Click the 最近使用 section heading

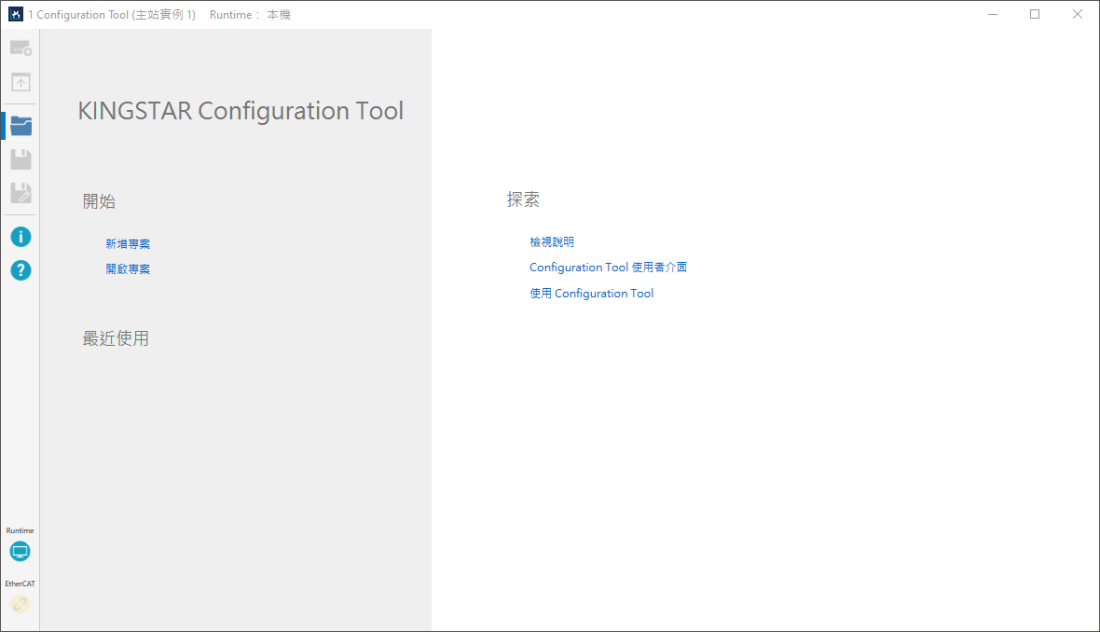coord(115,339)
